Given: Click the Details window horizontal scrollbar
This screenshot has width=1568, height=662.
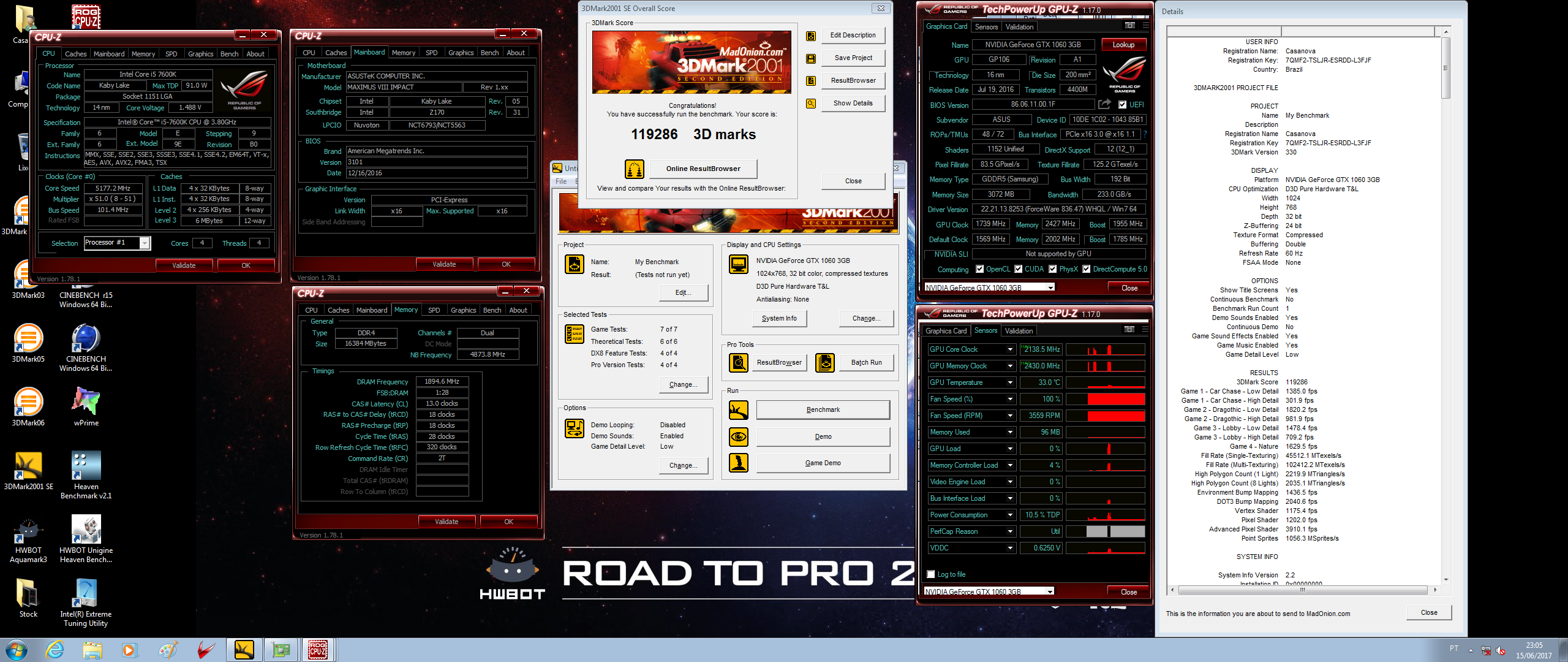Looking at the screenshot, I should pos(1302,590).
